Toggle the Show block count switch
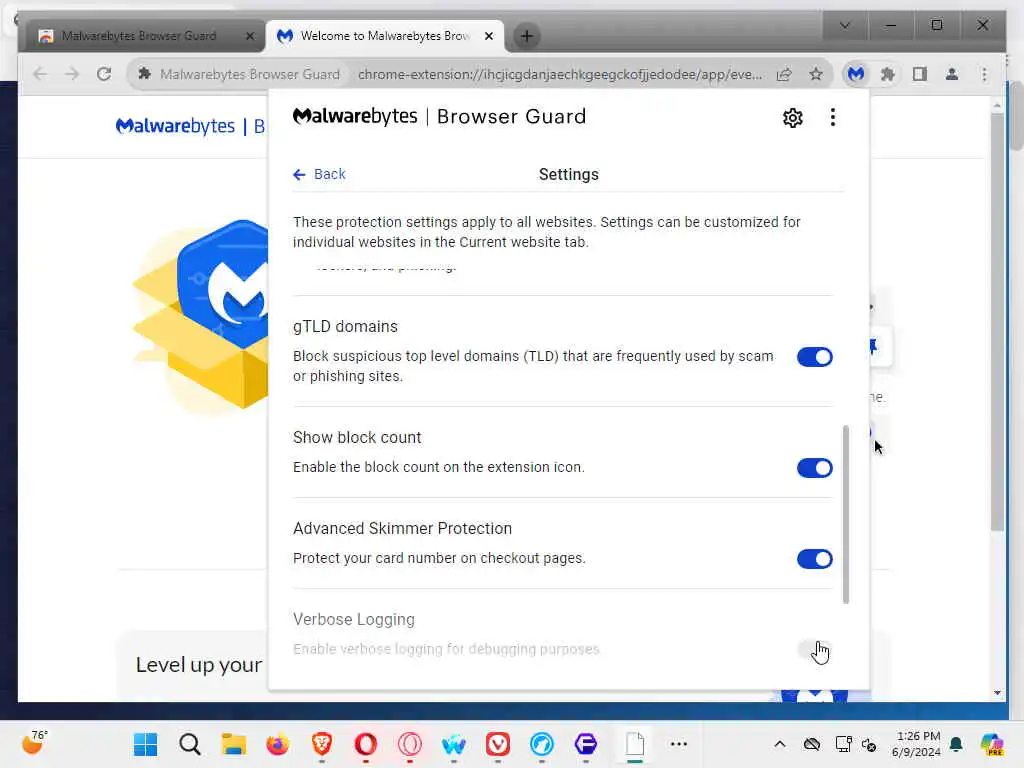Screen dimensions: 1024x768 click(x=814, y=468)
